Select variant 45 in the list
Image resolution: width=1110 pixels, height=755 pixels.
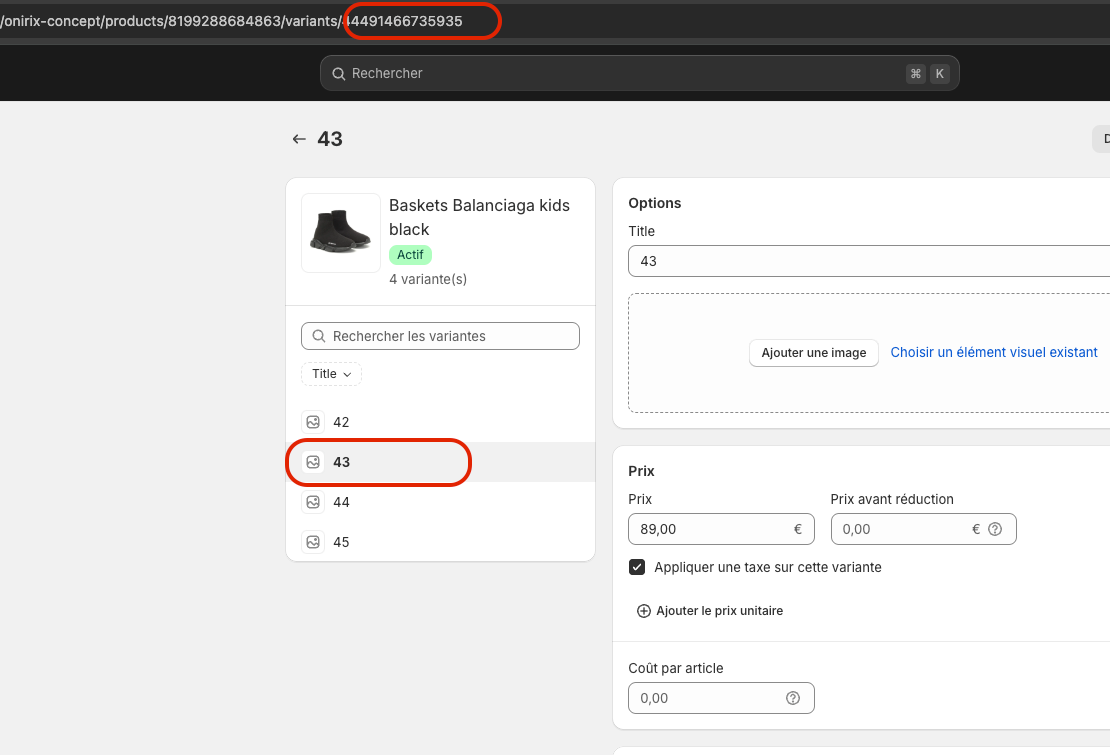(x=440, y=542)
